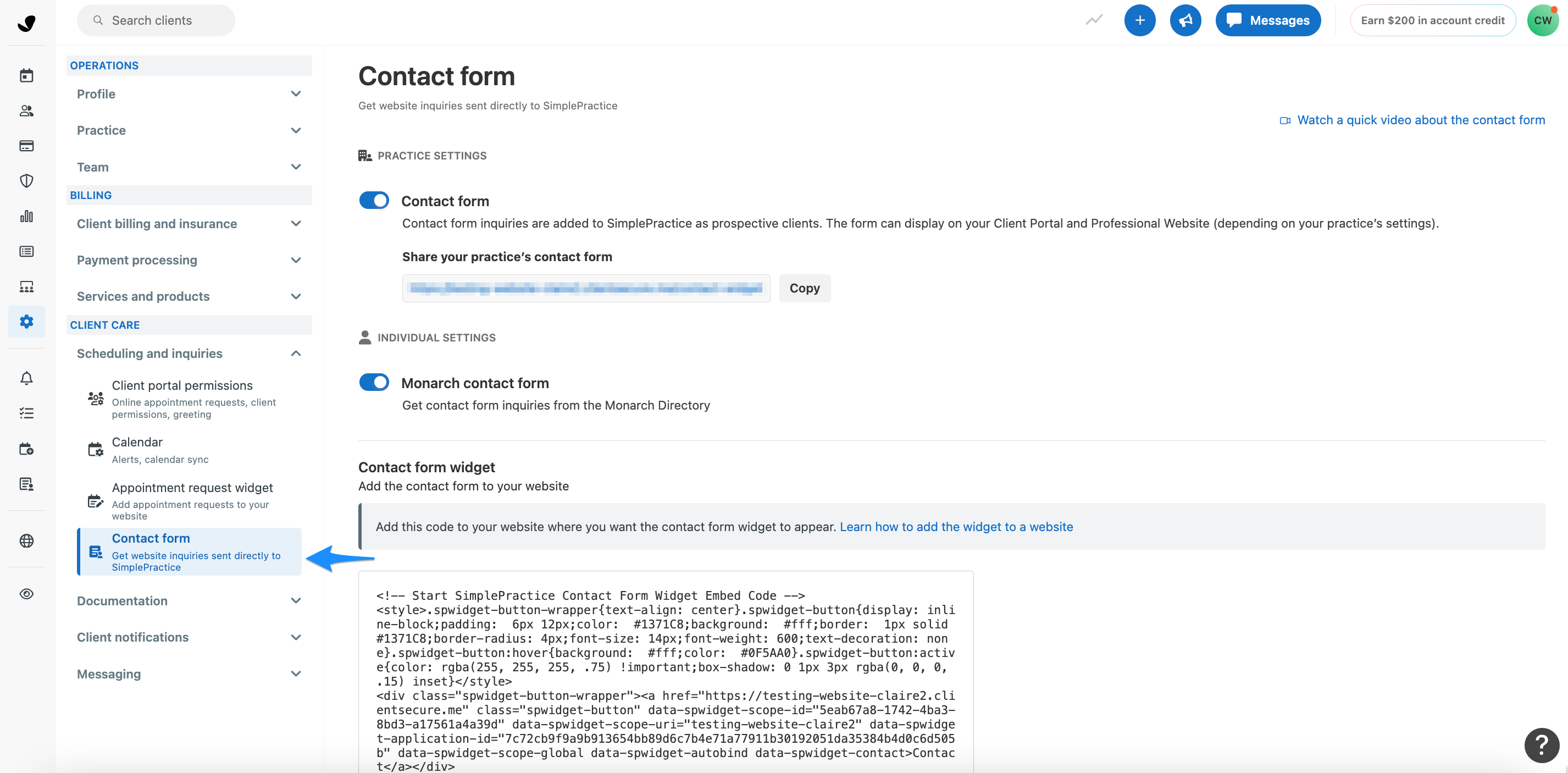Screen dimensions: 1568x773
Task: Open Learn how to add widget link
Action: pos(956,527)
